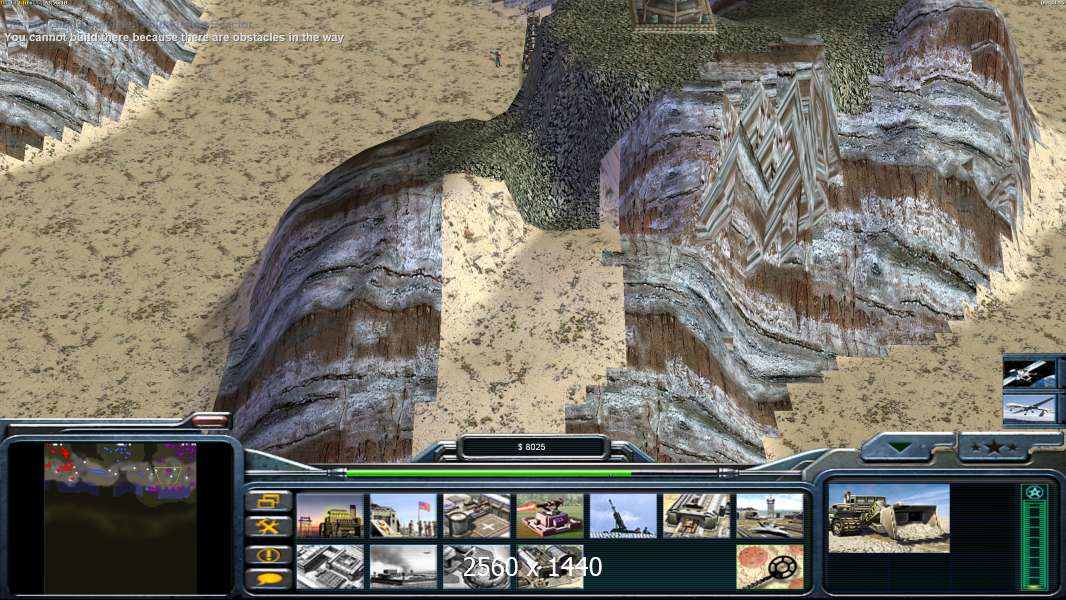Place a beacon using exclamation button
The height and width of the screenshot is (600, 1066).
(x=269, y=554)
